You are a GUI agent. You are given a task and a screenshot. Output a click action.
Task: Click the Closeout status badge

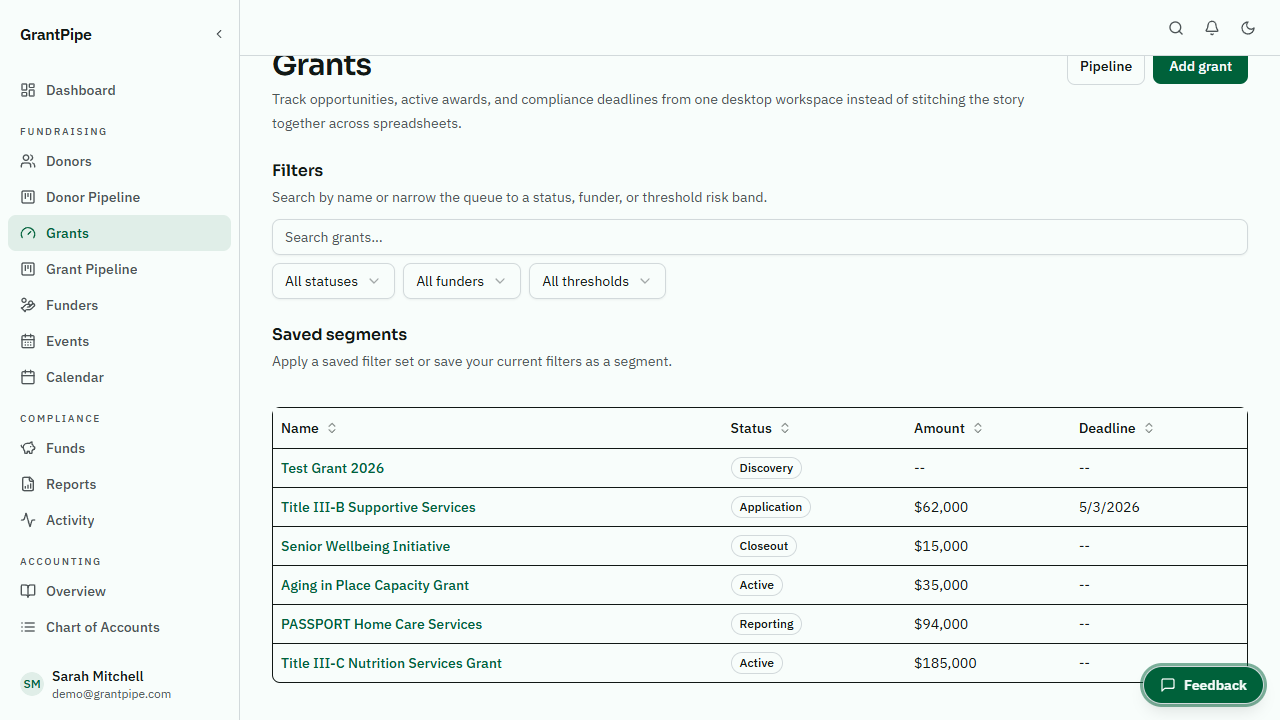point(764,546)
